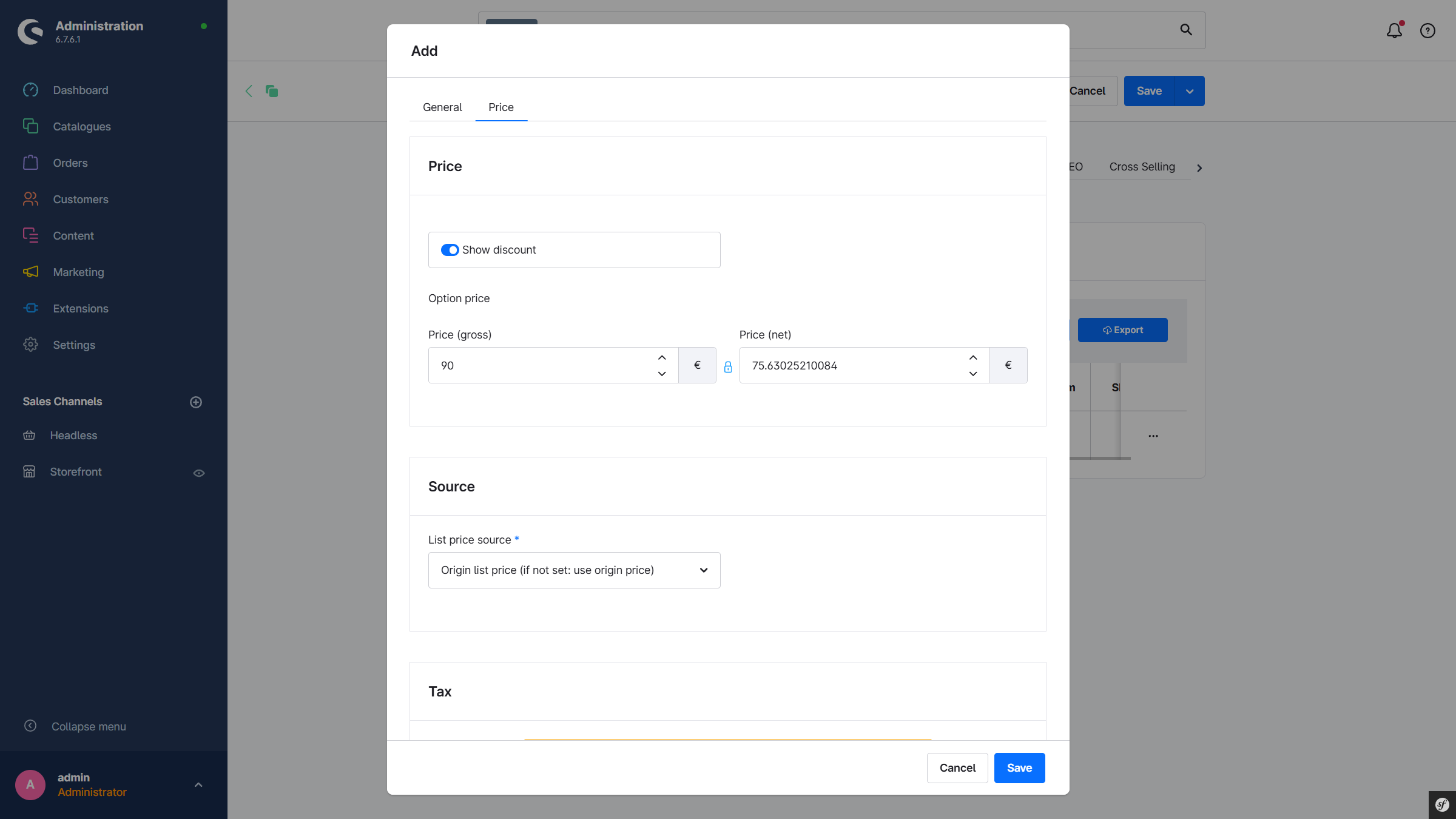The height and width of the screenshot is (819, 1456).
Task: Open the Save button dropdown arrow
Action: tap(1189, 91)
